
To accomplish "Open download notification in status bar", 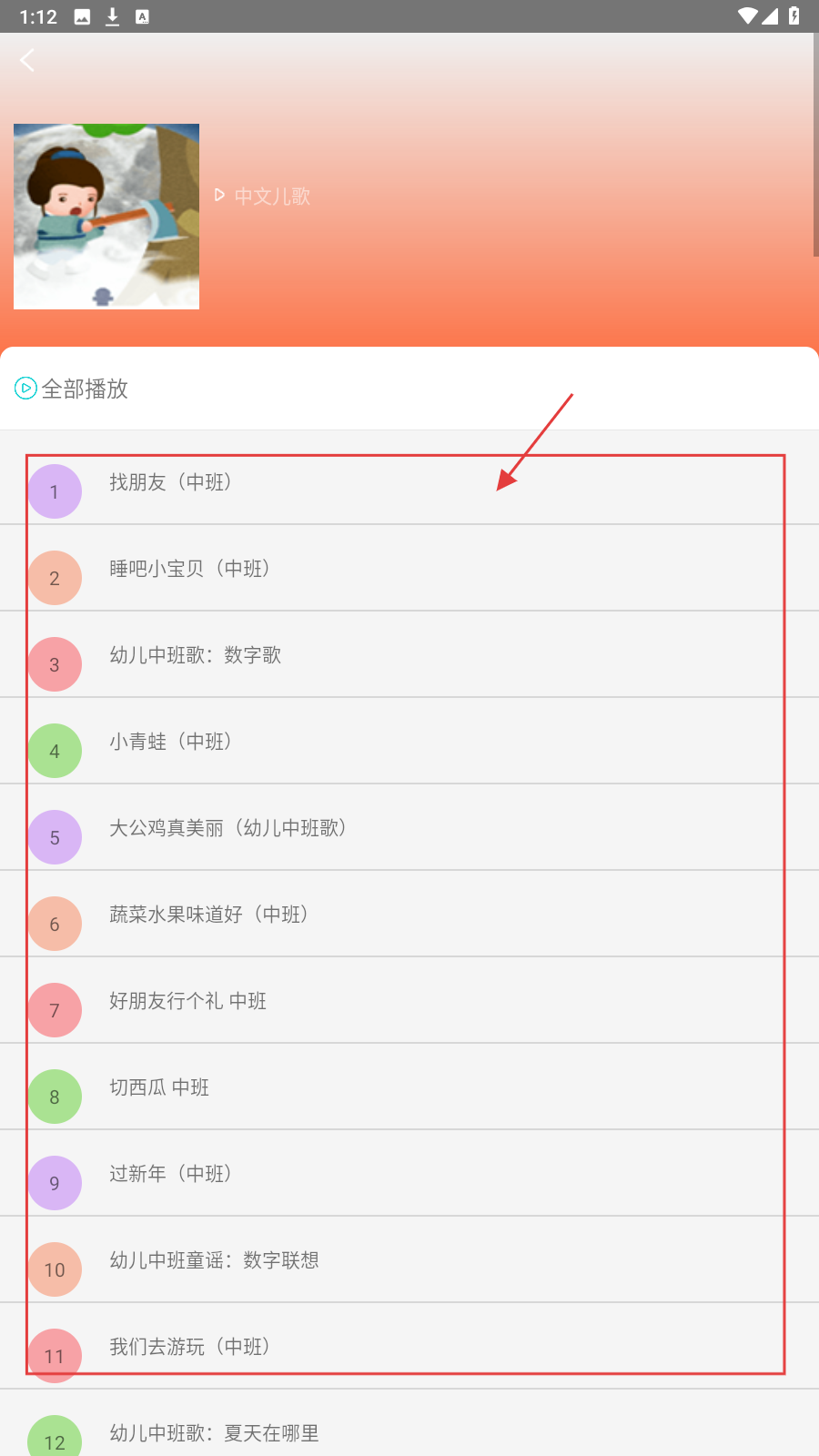I will point(113,16).
